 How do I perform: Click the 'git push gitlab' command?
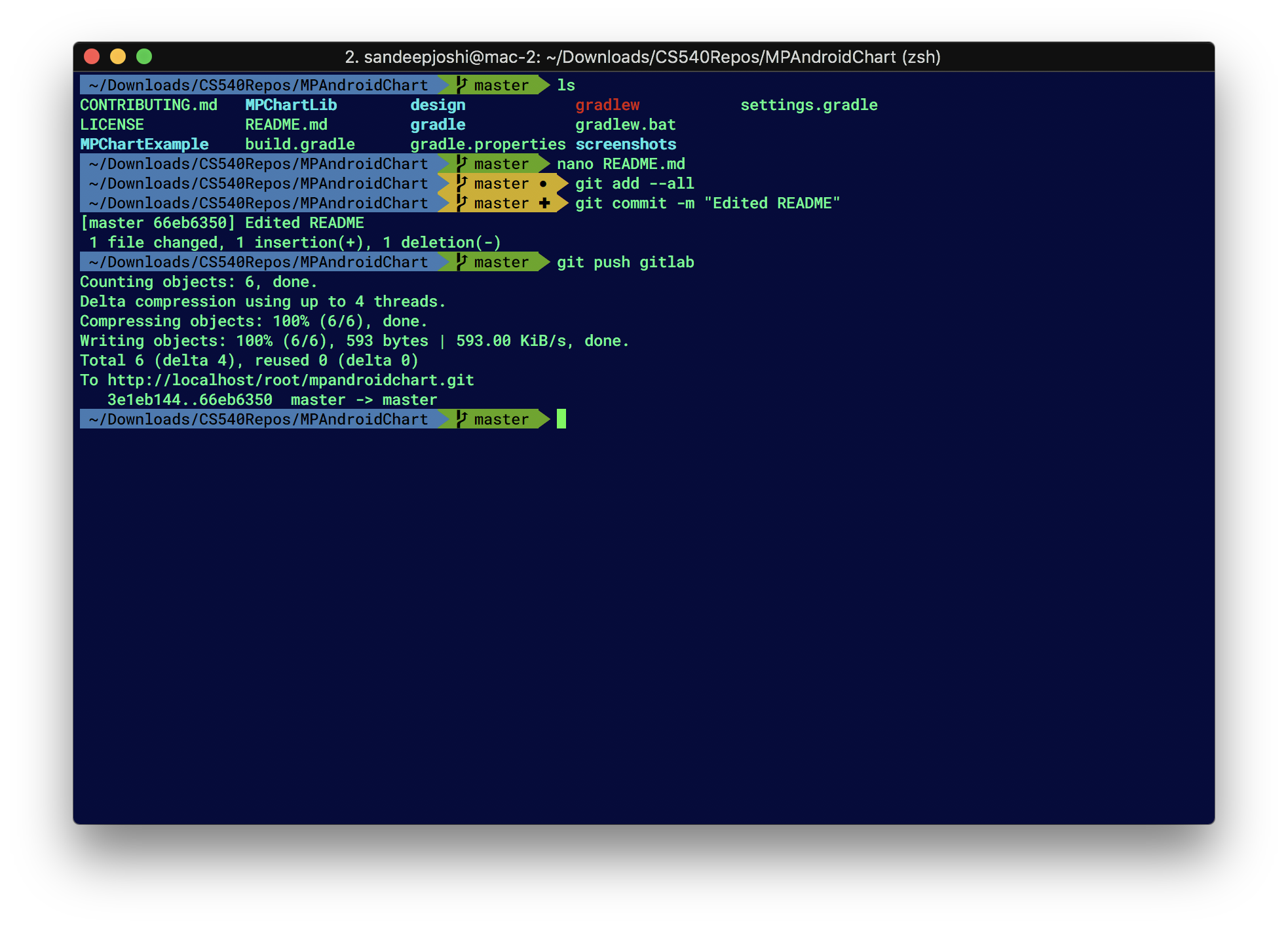(x=626, y=262)
